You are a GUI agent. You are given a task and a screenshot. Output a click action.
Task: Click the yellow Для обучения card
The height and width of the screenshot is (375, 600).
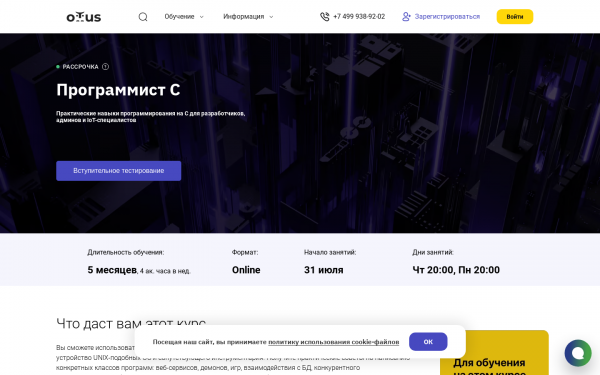(x=494, y=353)
